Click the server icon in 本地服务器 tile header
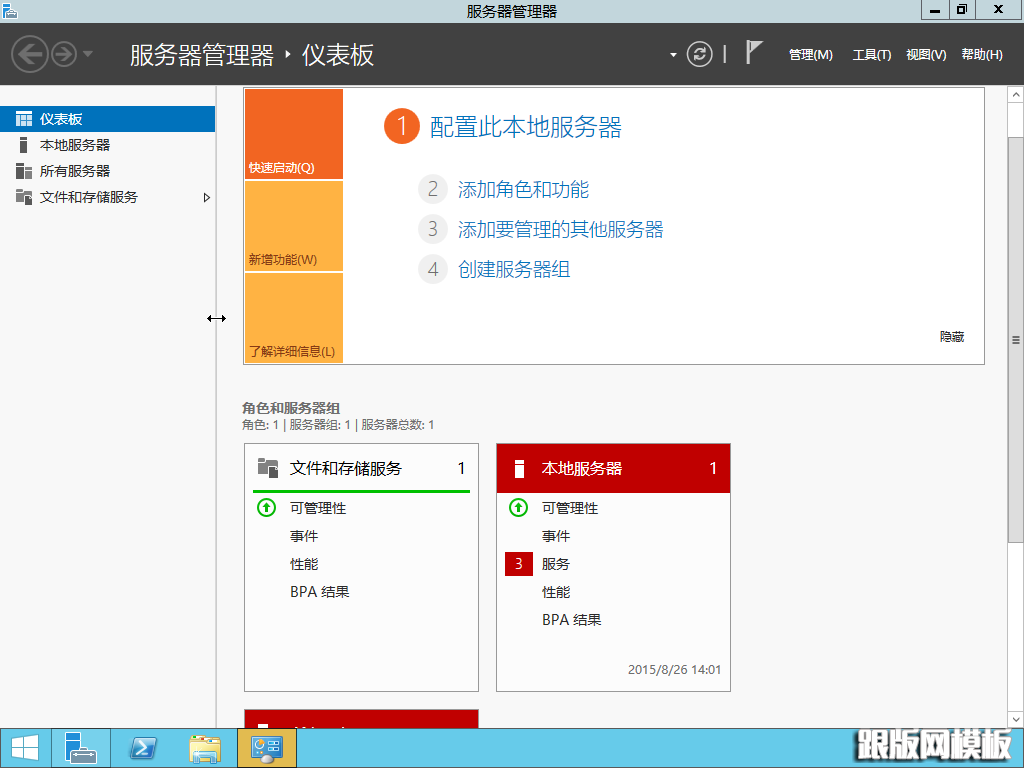 click(519, 468)
